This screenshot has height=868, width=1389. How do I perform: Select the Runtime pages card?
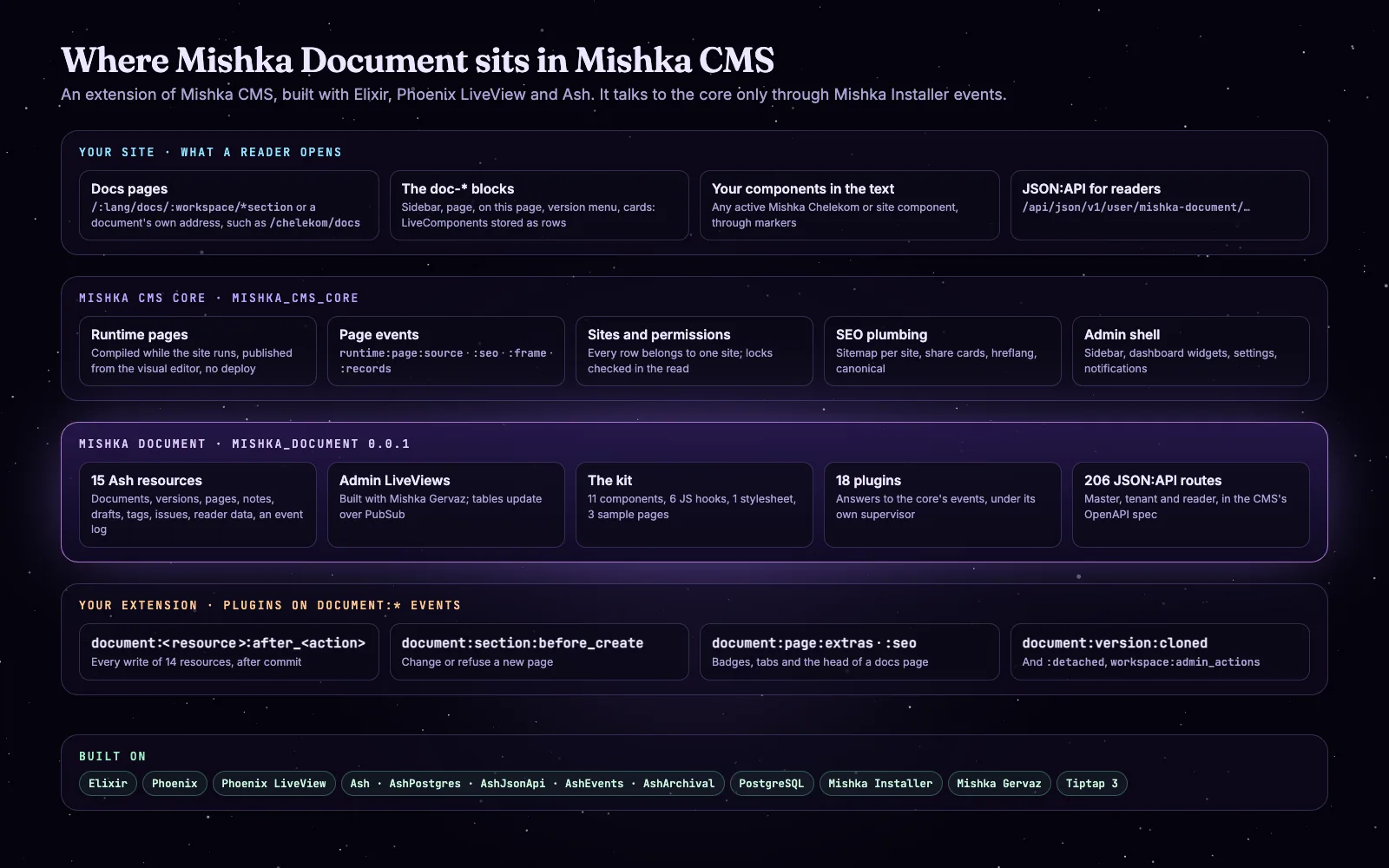tap(198, 352)
